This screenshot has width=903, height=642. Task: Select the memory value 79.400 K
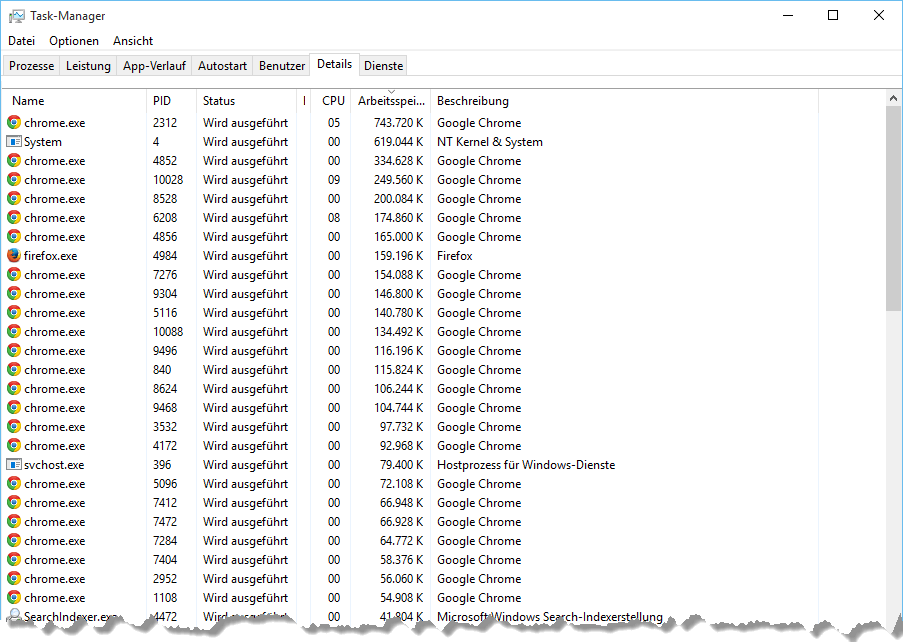pyautogui.click(x=401, y=465)
